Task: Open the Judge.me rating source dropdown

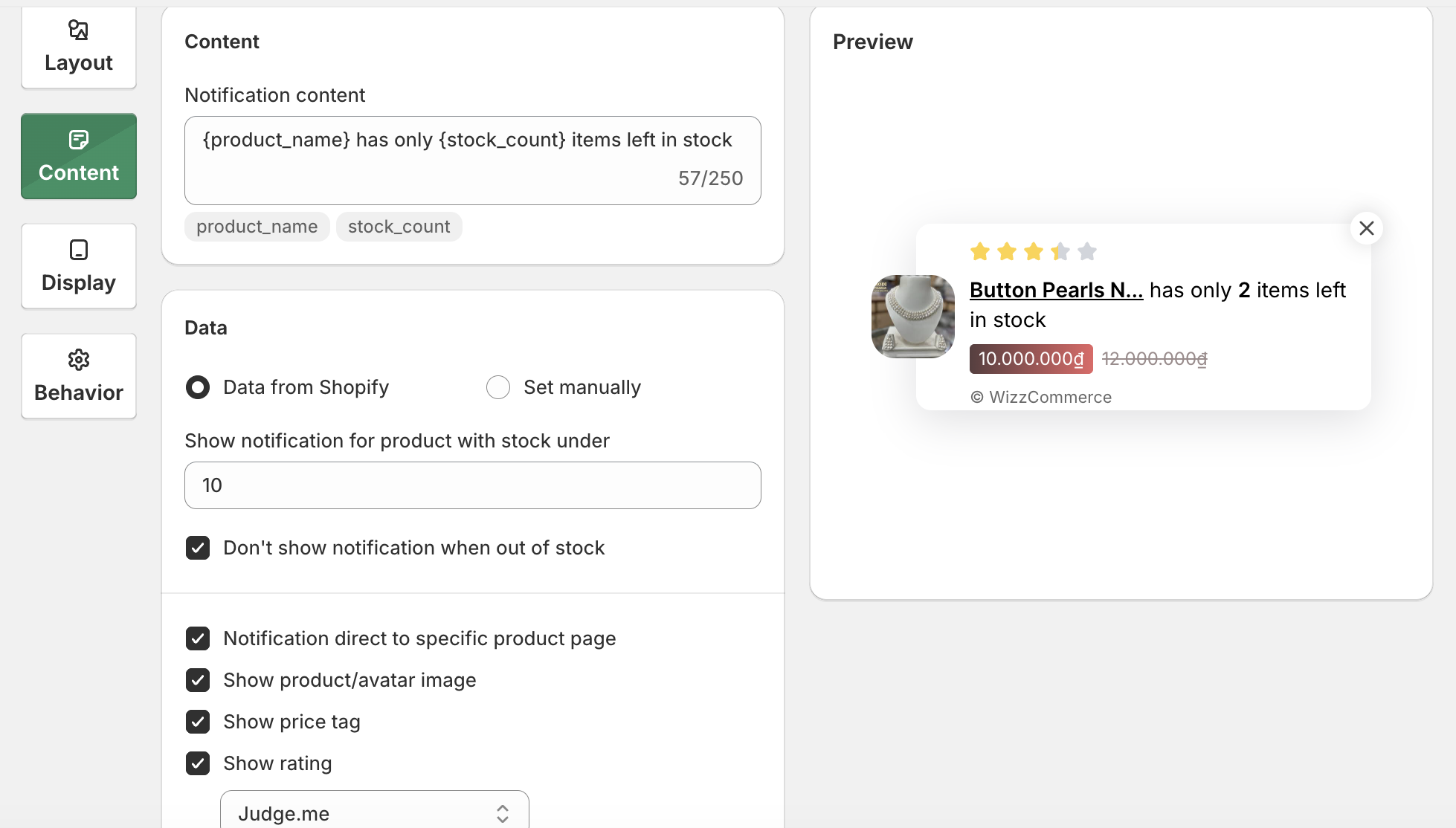Action: tap(374, 813)
